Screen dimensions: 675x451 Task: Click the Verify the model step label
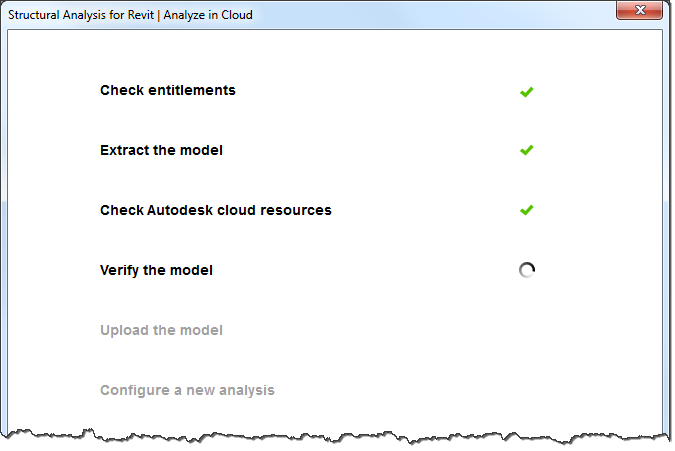pos(156,270)
